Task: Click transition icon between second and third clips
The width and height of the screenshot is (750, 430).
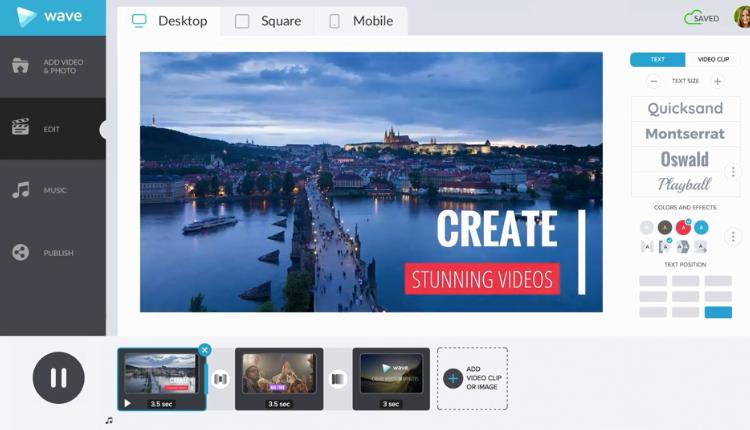Action: pos(338,379)
